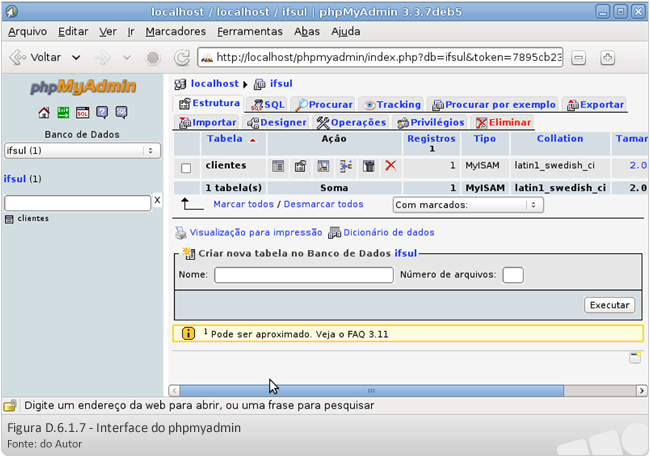Open the Importar tab

coord(207,123)
